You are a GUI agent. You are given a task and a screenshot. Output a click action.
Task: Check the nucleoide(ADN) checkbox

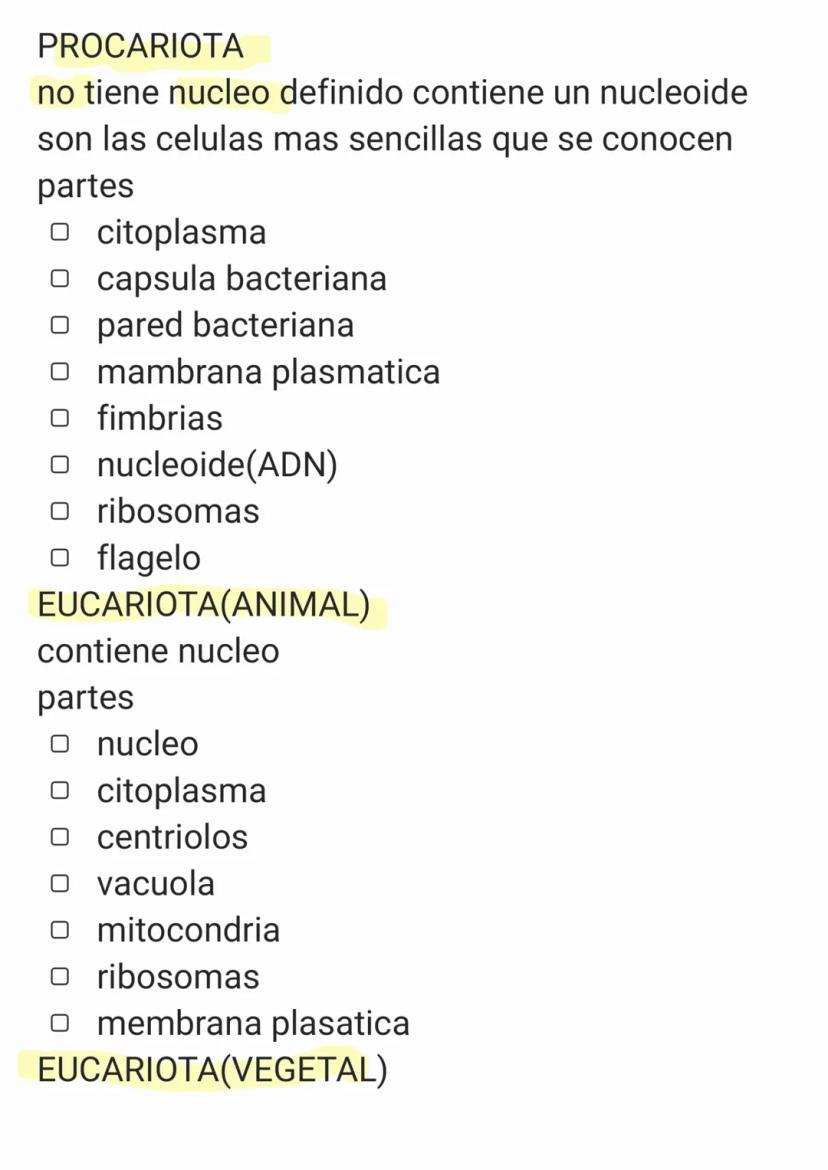(60, 465)
